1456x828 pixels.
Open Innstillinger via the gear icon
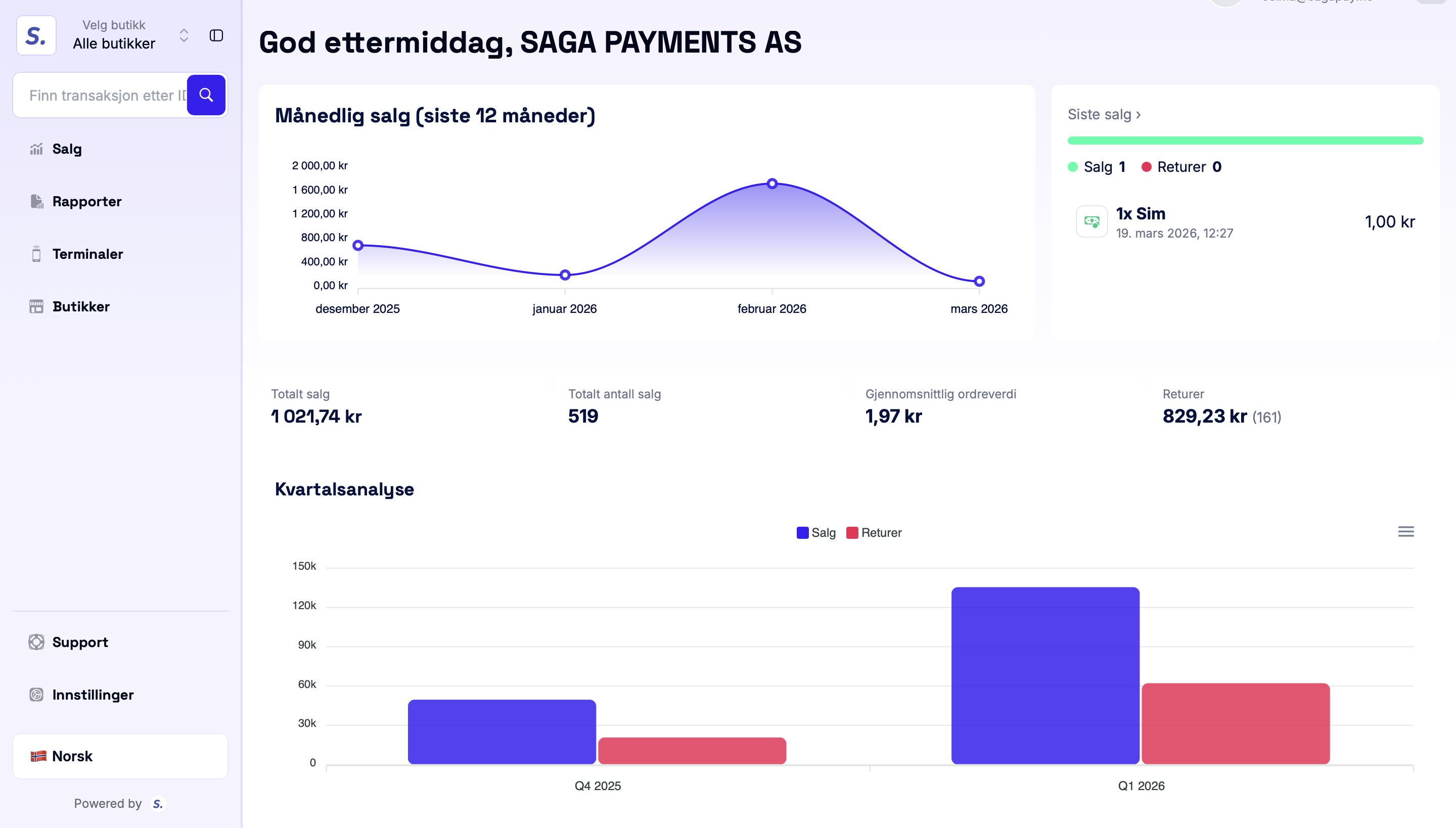[36, 695]
